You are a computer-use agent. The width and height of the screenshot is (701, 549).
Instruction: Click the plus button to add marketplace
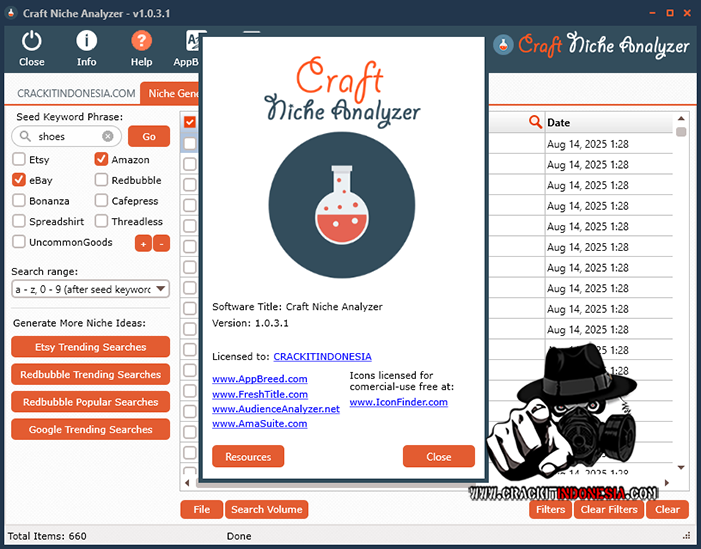tap(143, 243)
